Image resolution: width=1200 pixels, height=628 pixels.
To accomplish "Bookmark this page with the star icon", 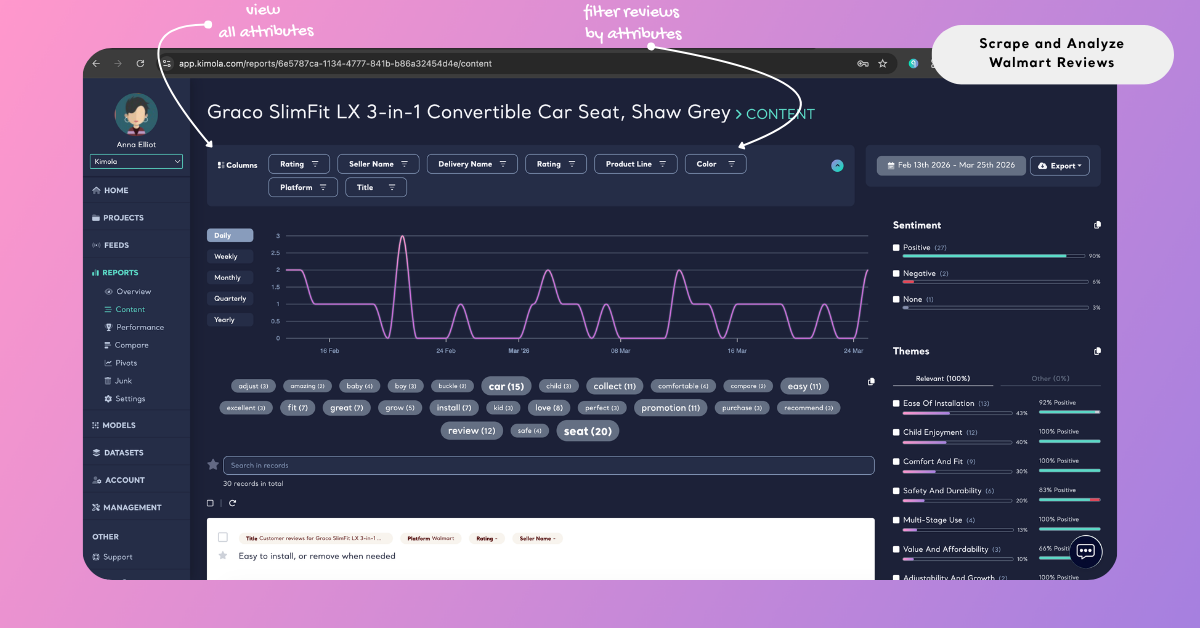I will [x=882, y=63].
